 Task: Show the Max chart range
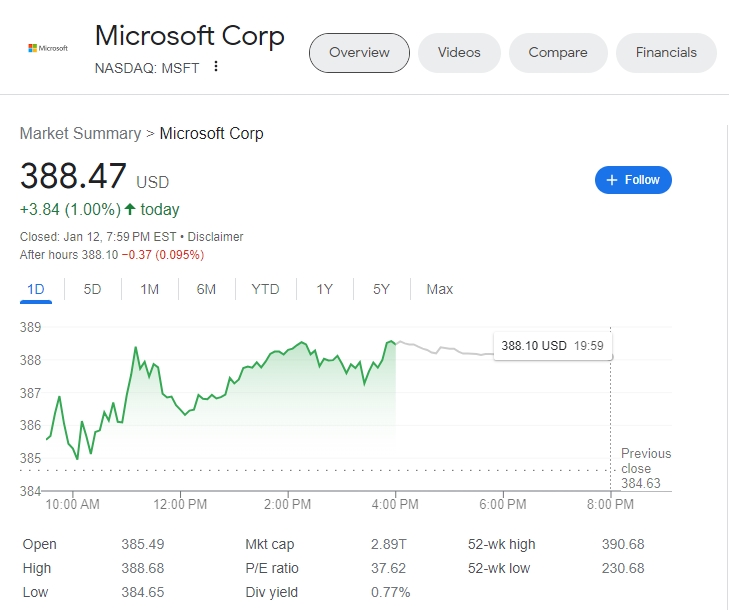[439, 289]
